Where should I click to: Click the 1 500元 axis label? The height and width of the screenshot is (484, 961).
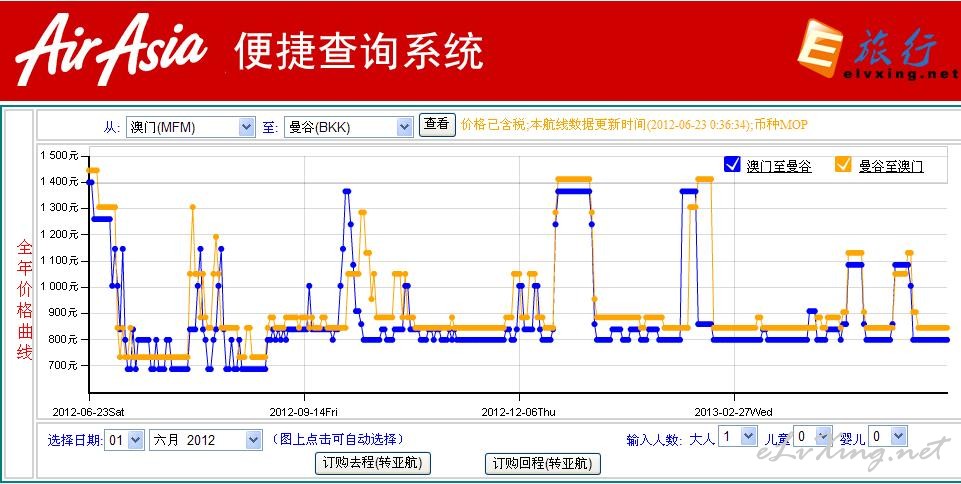(x=59, y=156)
